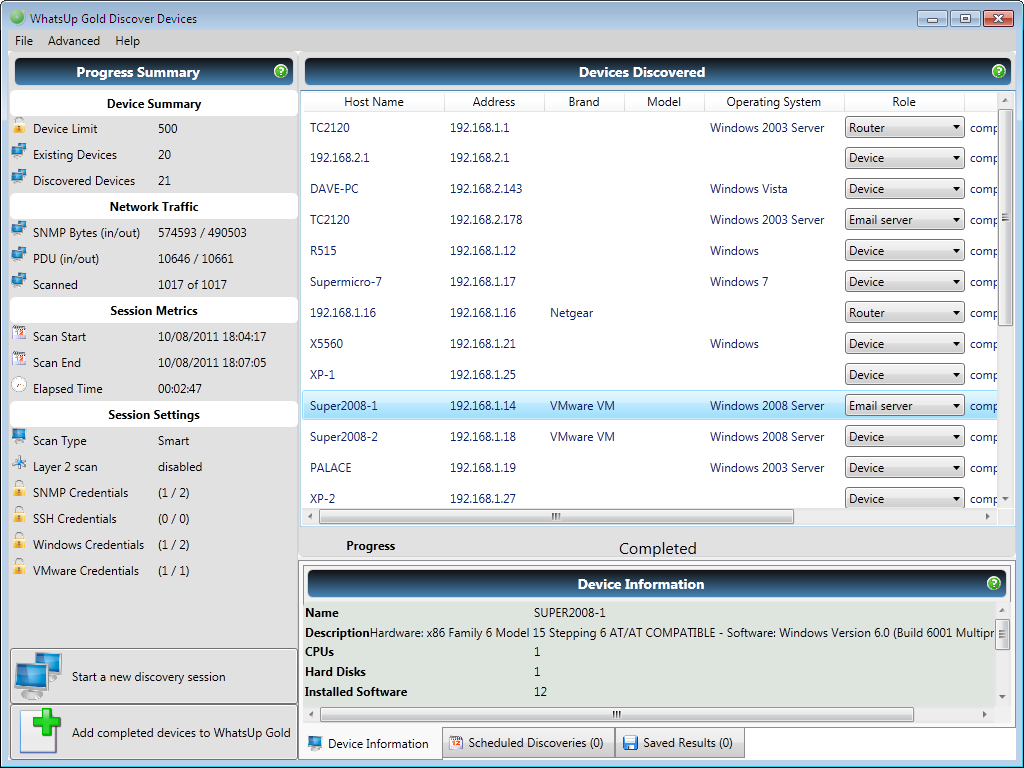Click the computer icon beside Discovered Devices
This screenshot has width=1024, height=768.
pyautogui.click(x=19, y=178)
